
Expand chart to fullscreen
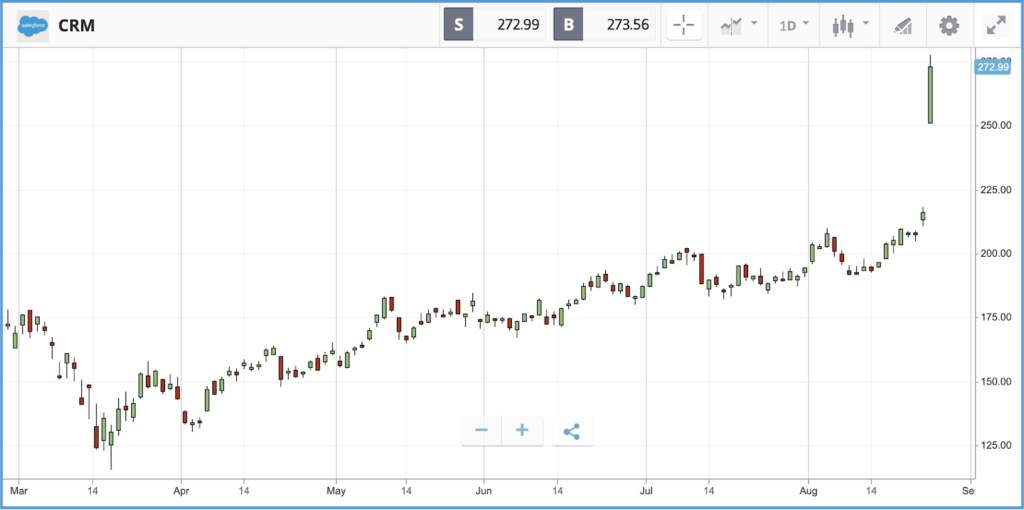(996, 26)
